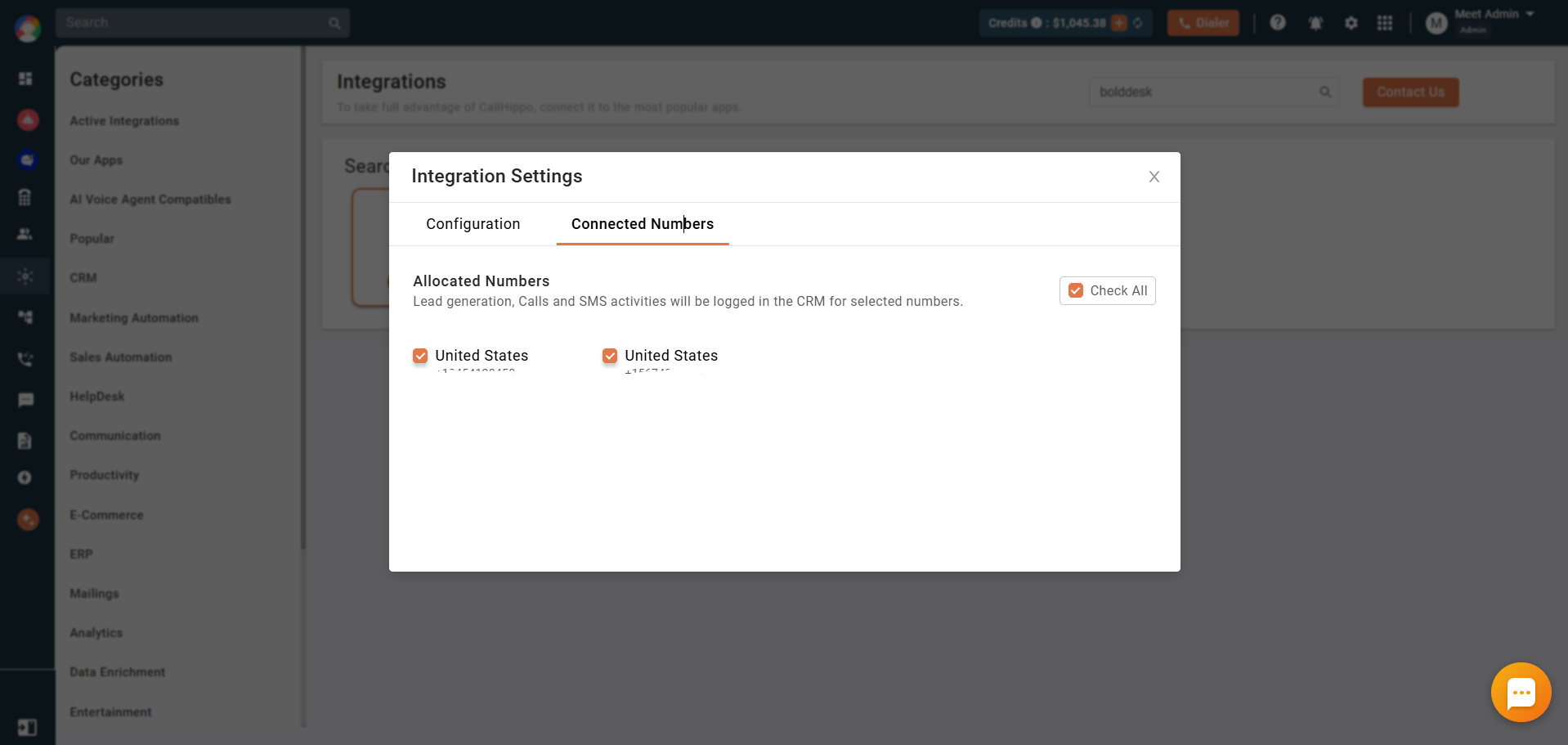This screenshot has width=1568, height=745.
Task: Click the user avatar M
Action: coord(1436,23)
